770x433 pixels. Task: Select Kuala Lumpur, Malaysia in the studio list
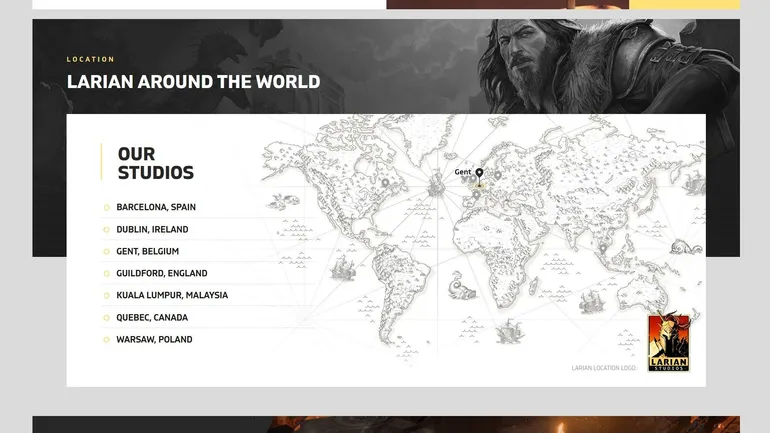(171, 296)
